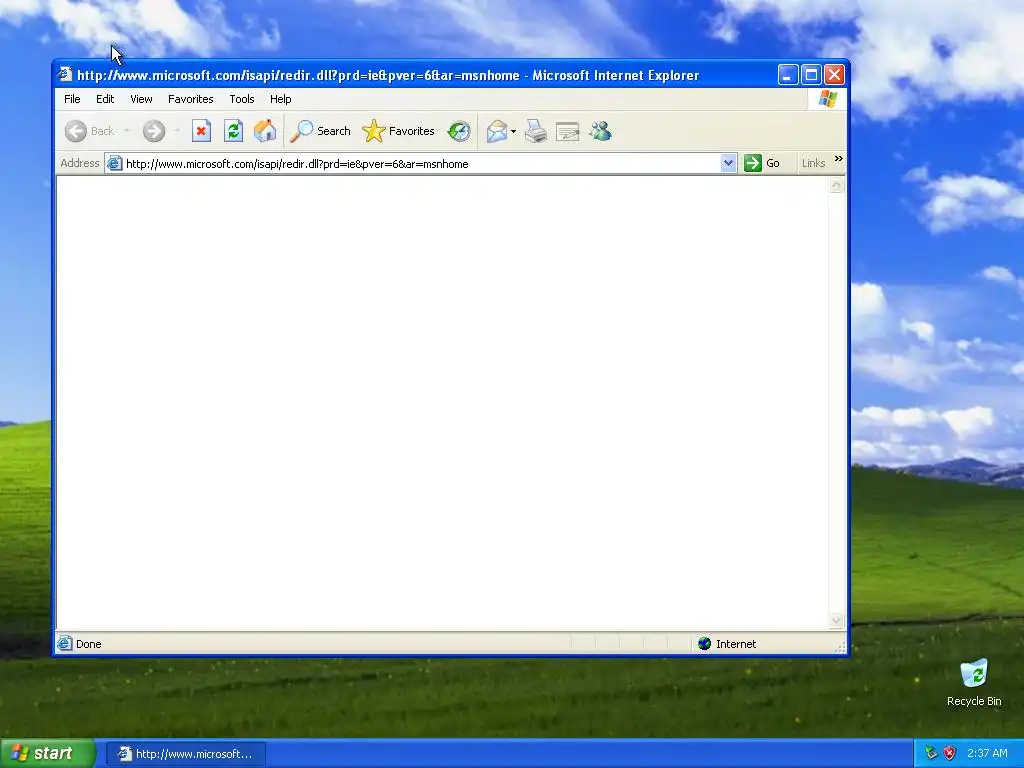Click the Go button label

[x=773, y=163]
